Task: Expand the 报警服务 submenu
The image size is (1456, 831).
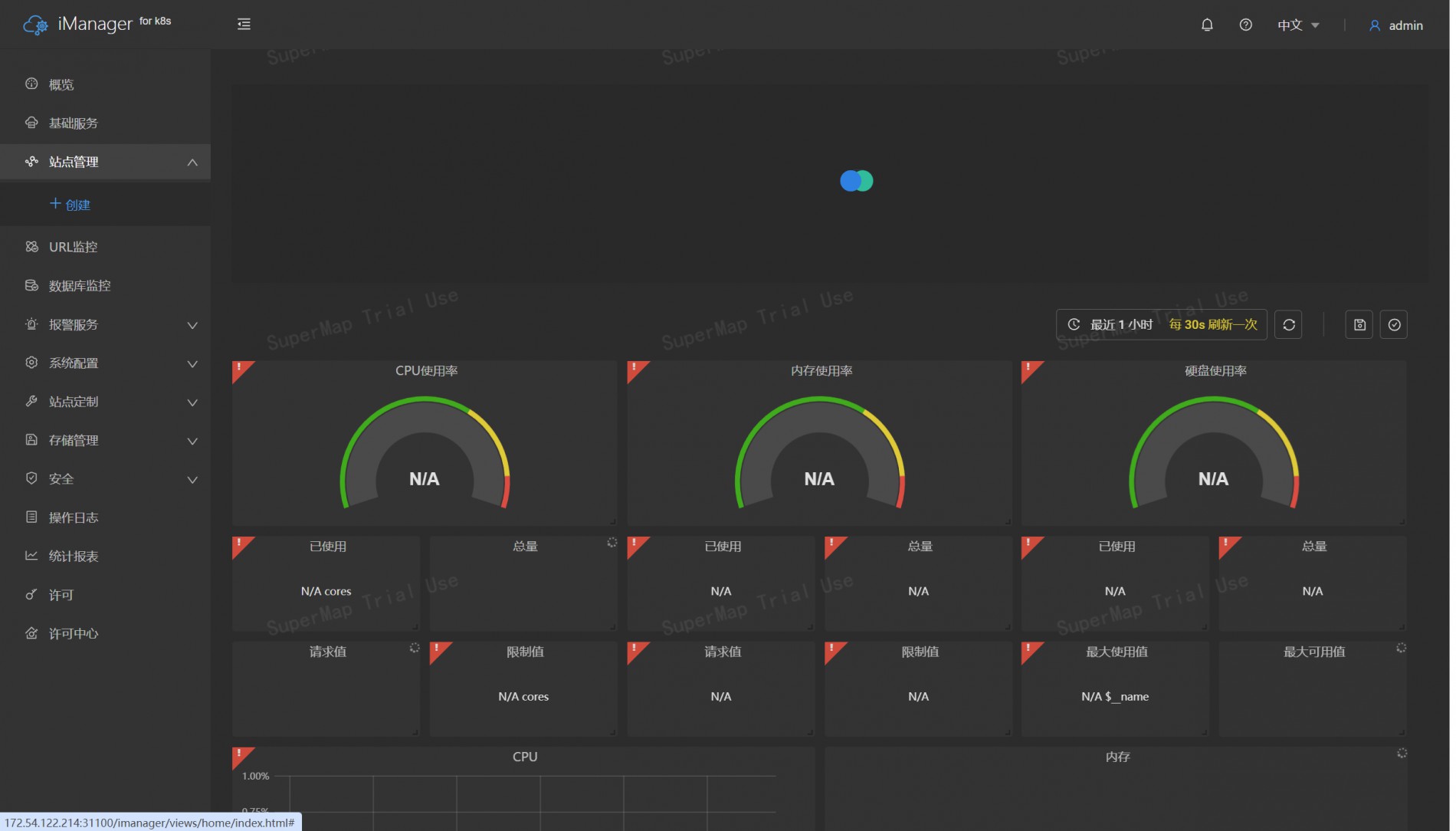Action: (192, 325)
